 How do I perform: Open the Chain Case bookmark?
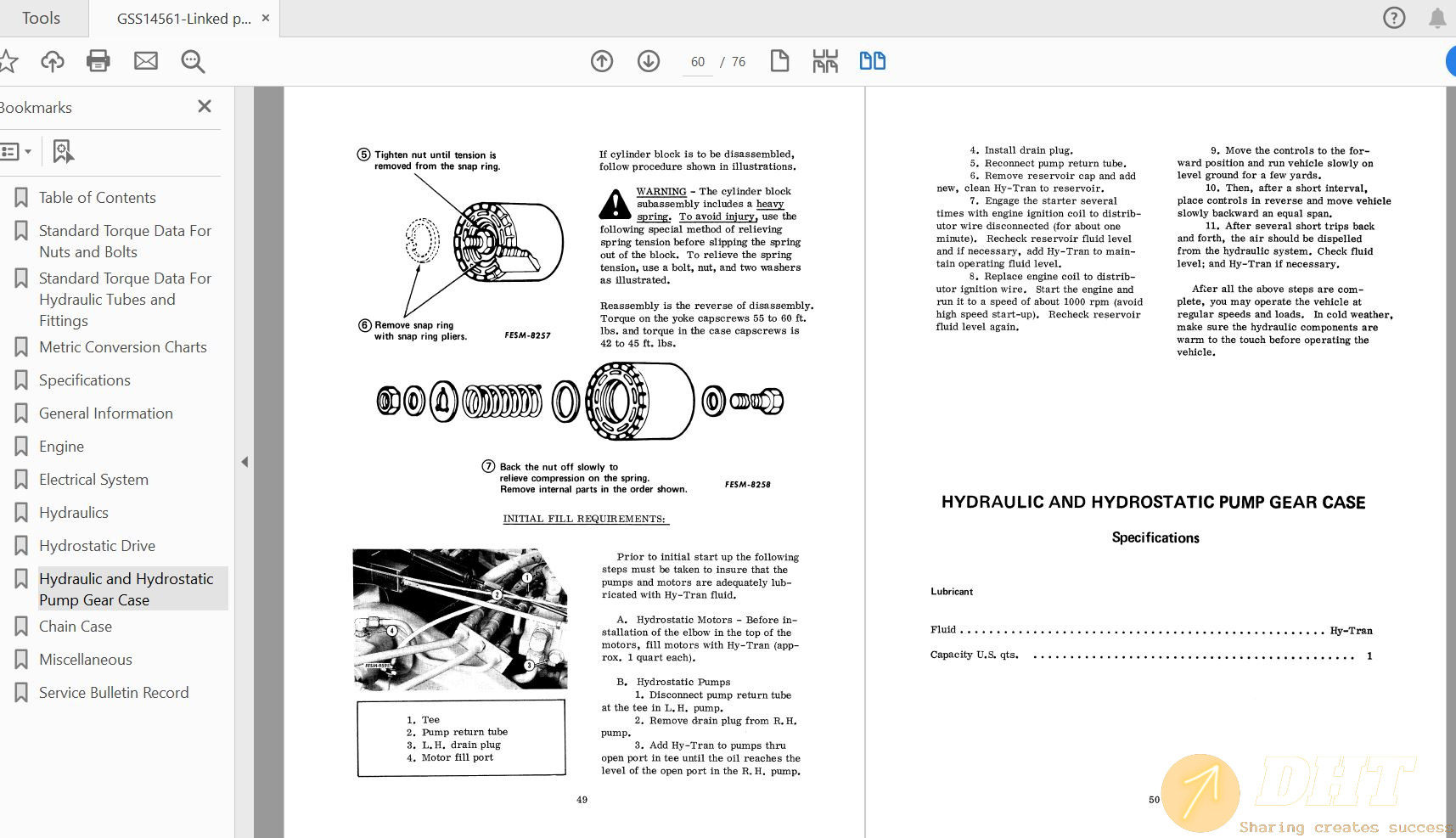click(76, 627)
